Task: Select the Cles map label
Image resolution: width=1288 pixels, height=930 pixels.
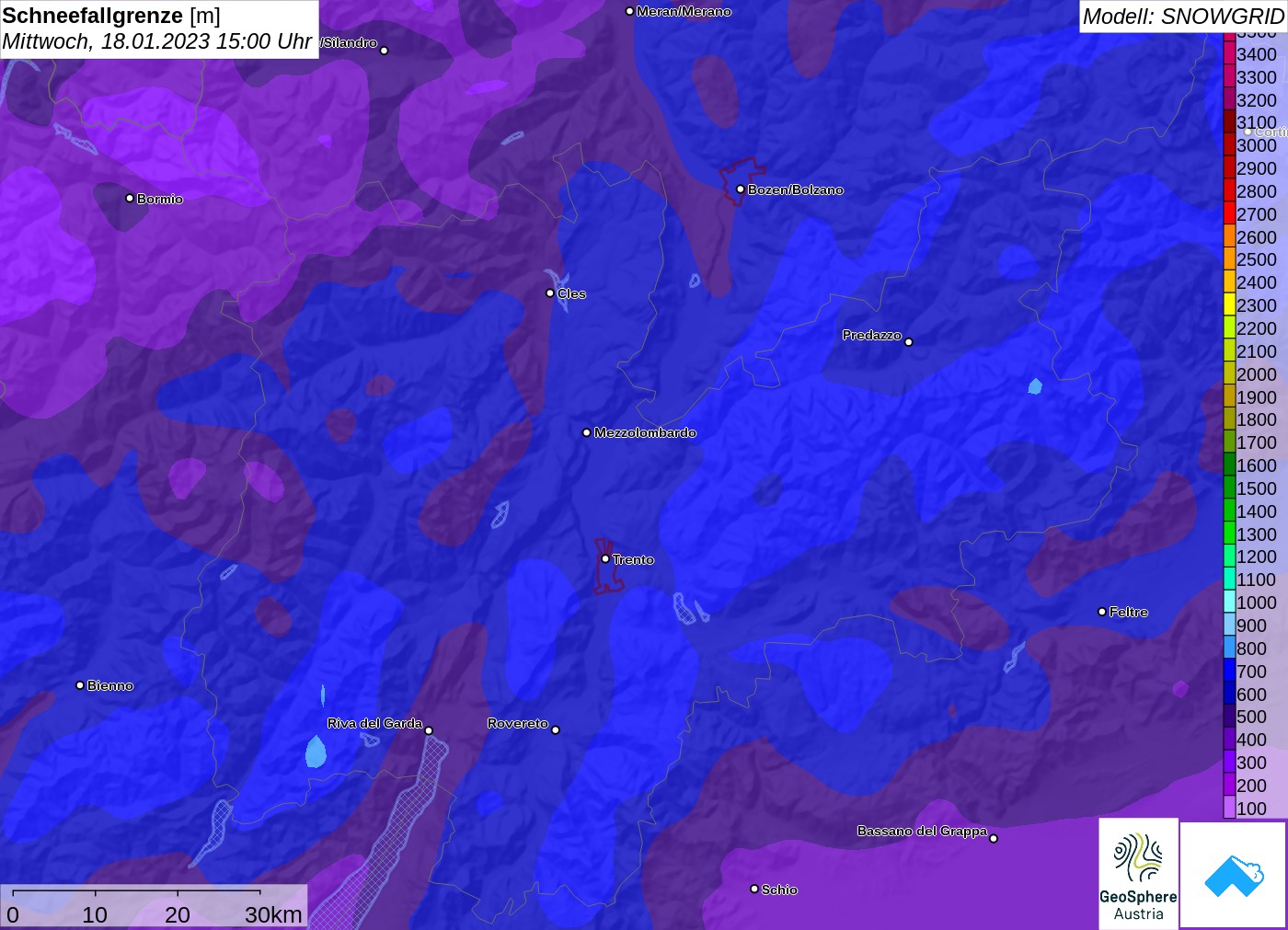Action: click(571, 293)
